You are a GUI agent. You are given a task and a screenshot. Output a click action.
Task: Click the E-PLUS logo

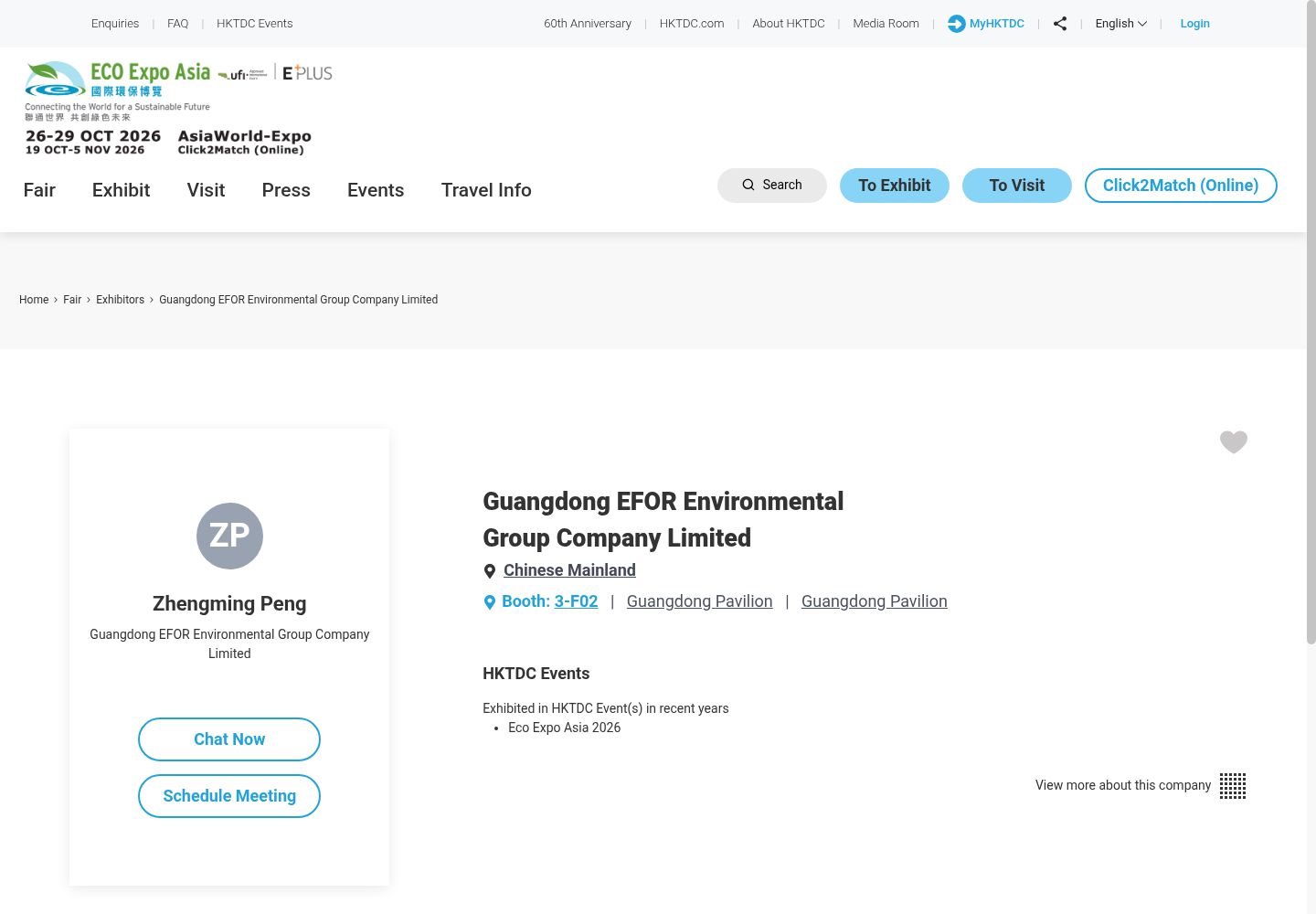[x=307, y=73]
